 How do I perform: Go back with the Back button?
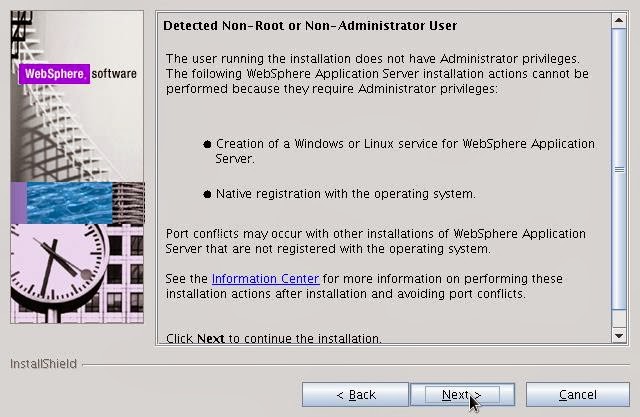355,395
